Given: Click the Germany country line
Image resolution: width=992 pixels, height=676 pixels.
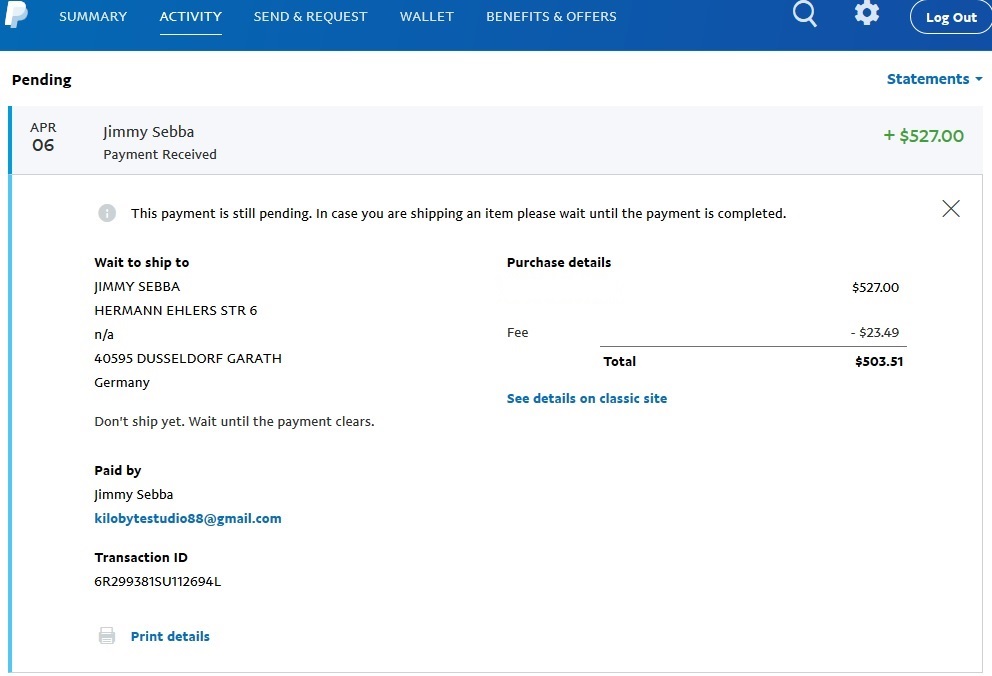Looking at the screenshot, I should pos(122,383).
